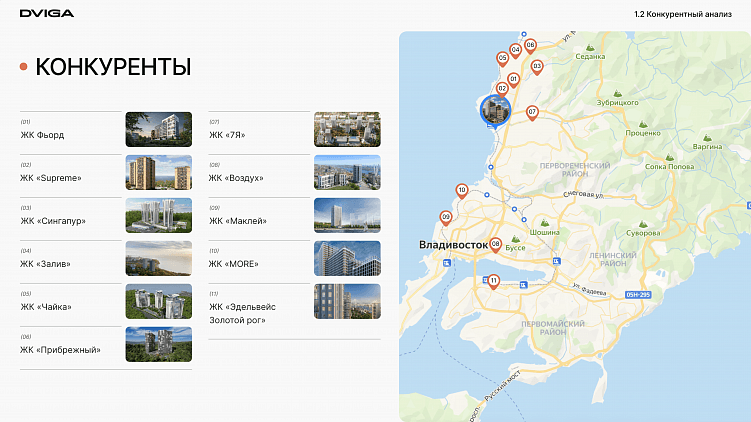
Task: Click map marker 10 on the coast
Action: [462, 191]
